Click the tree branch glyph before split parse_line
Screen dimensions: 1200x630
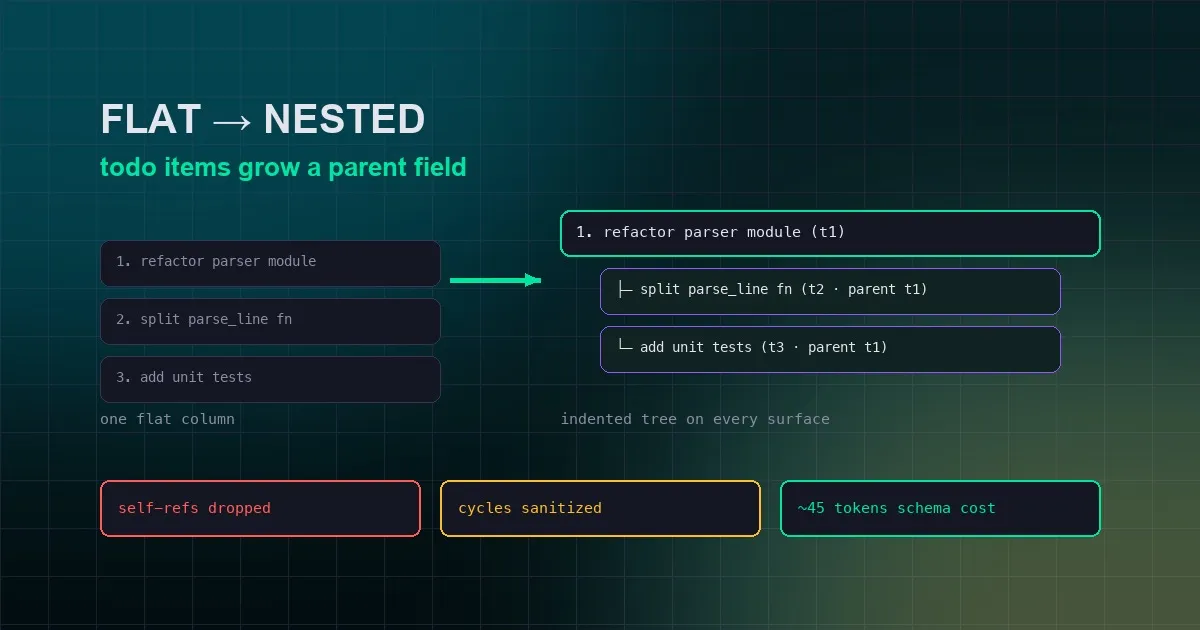tap(625, 290)
